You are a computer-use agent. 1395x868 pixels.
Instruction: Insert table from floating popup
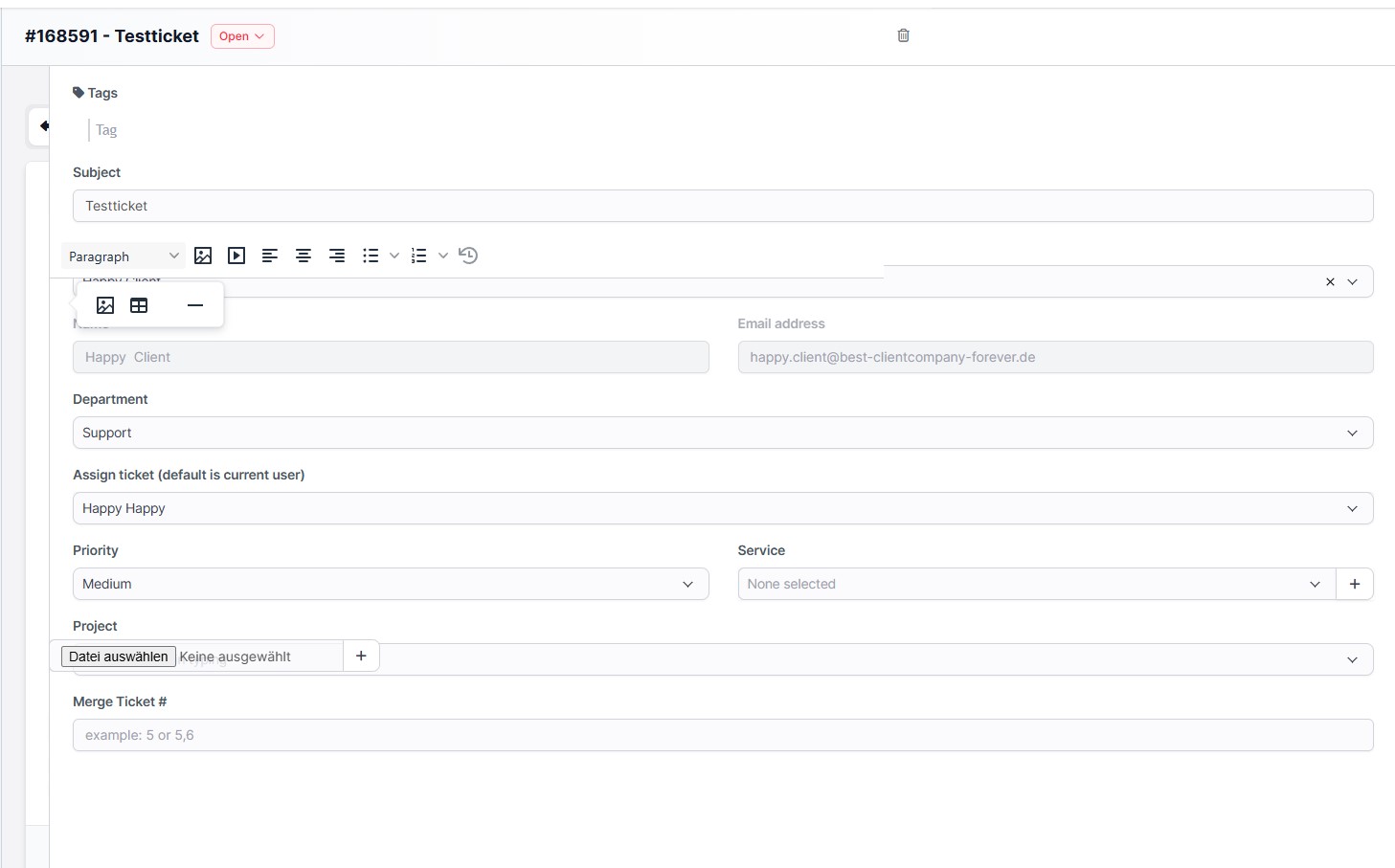[139, 305]
